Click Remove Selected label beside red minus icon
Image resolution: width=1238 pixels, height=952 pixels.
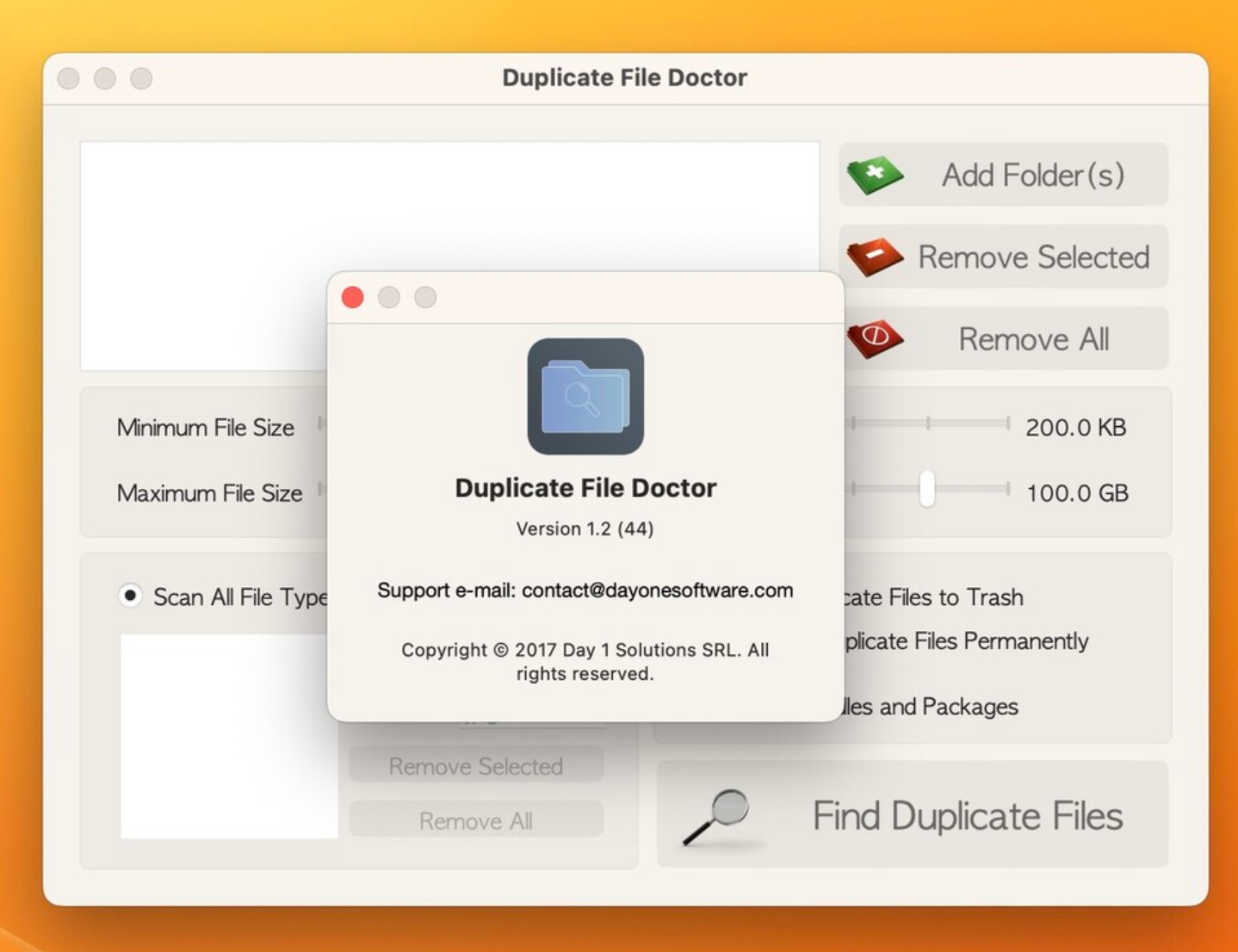1034,257
